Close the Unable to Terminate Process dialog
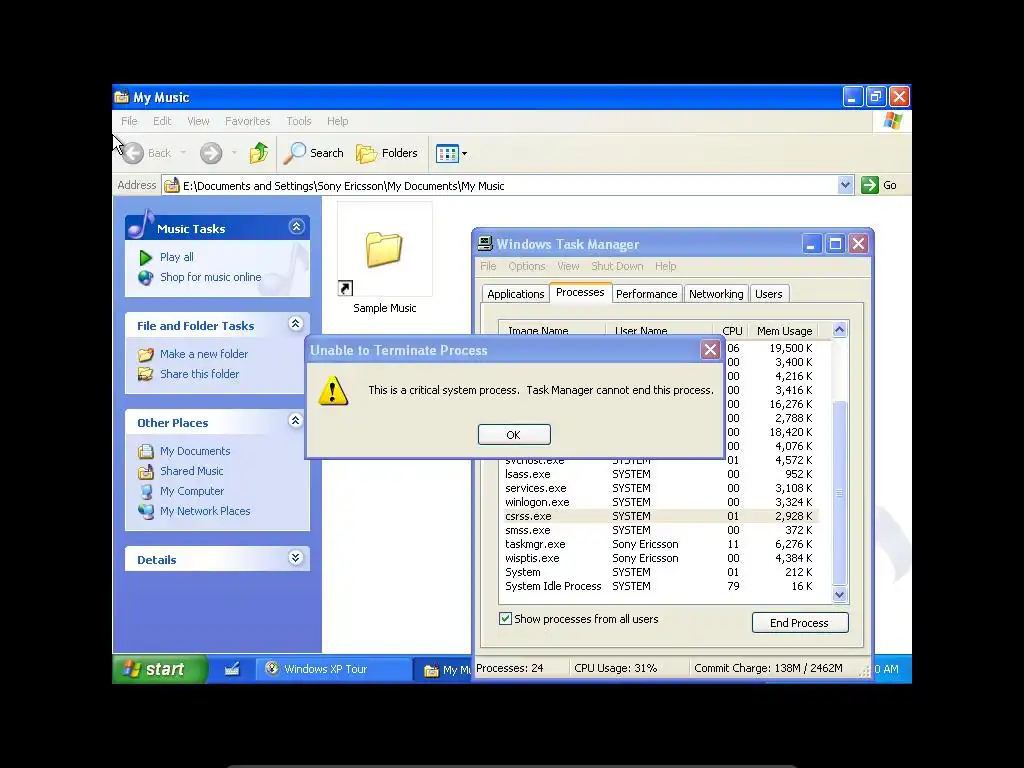 tap(710, 350)
